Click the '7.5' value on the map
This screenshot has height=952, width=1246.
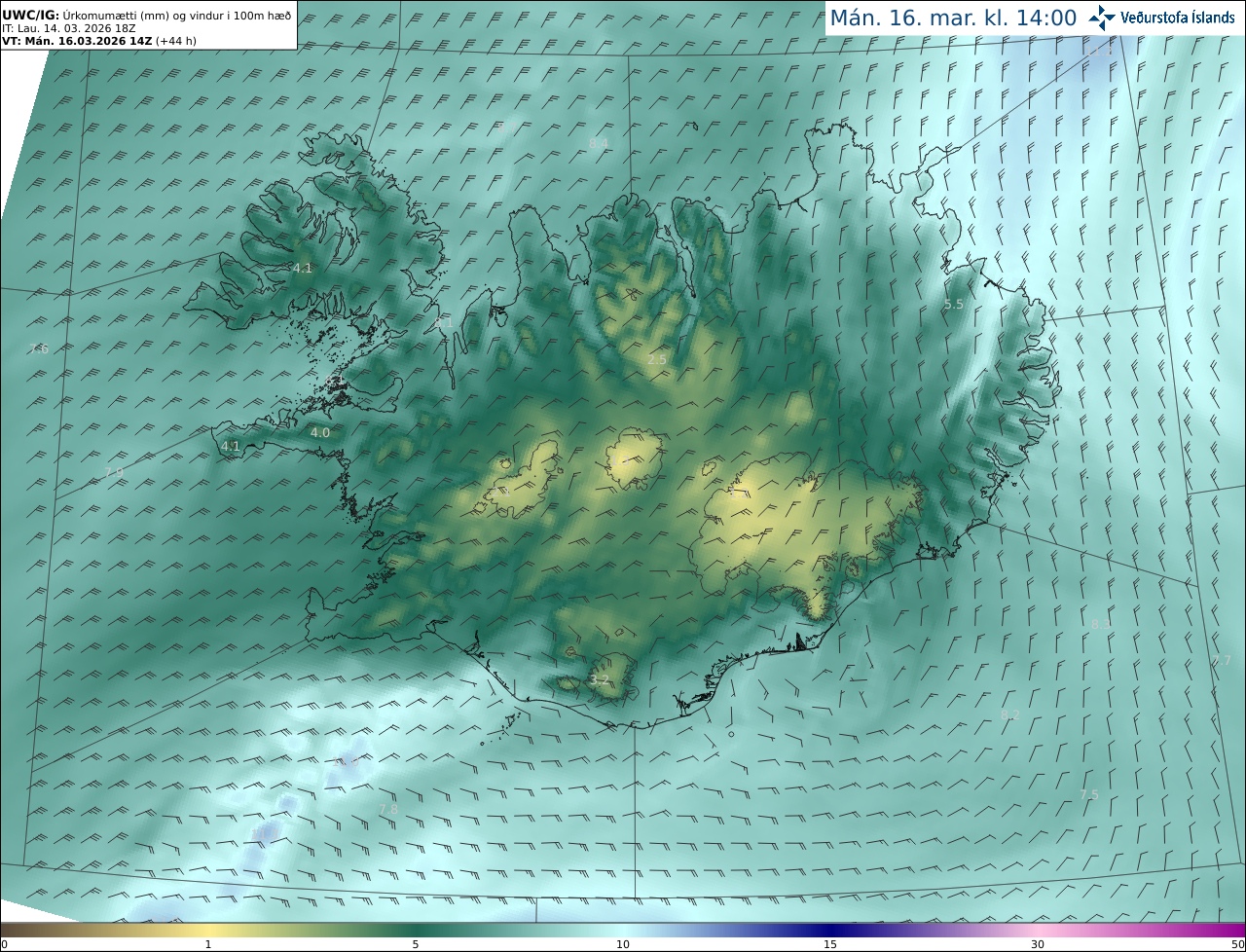pyautogui.click(x=1089, y=794)
